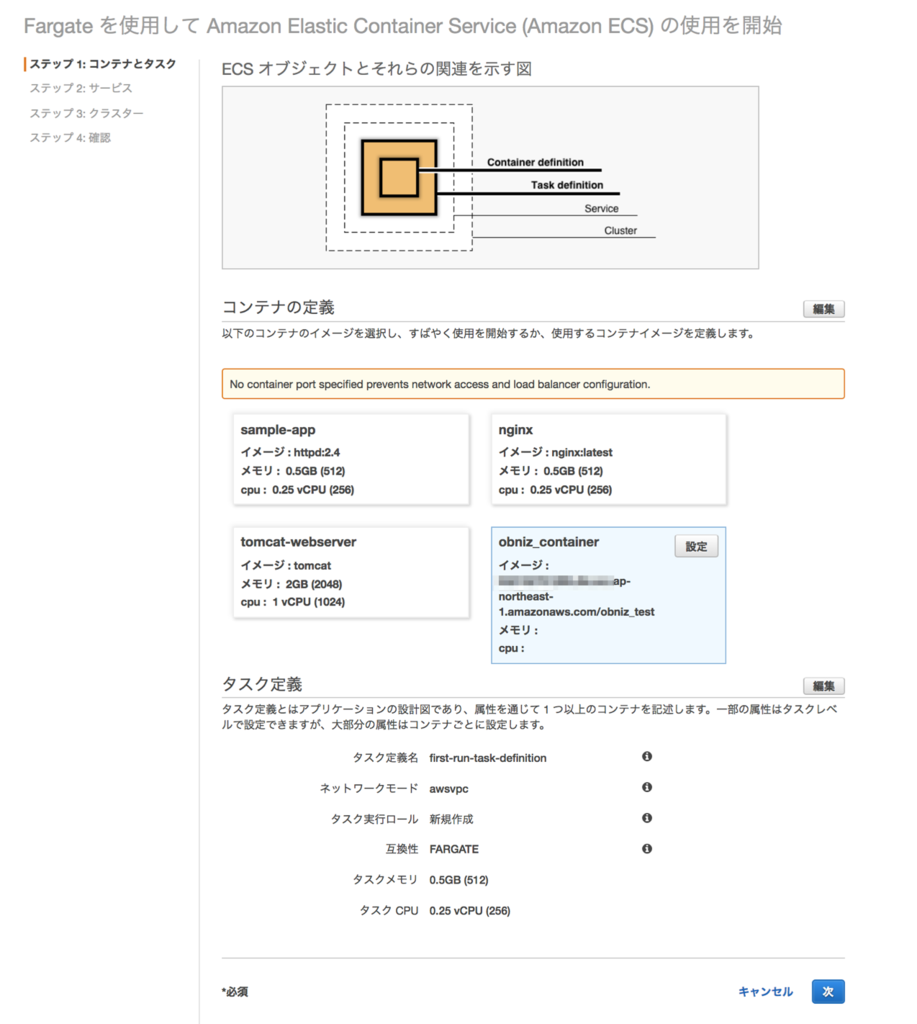Click the 次 button

tap(828, 991)
